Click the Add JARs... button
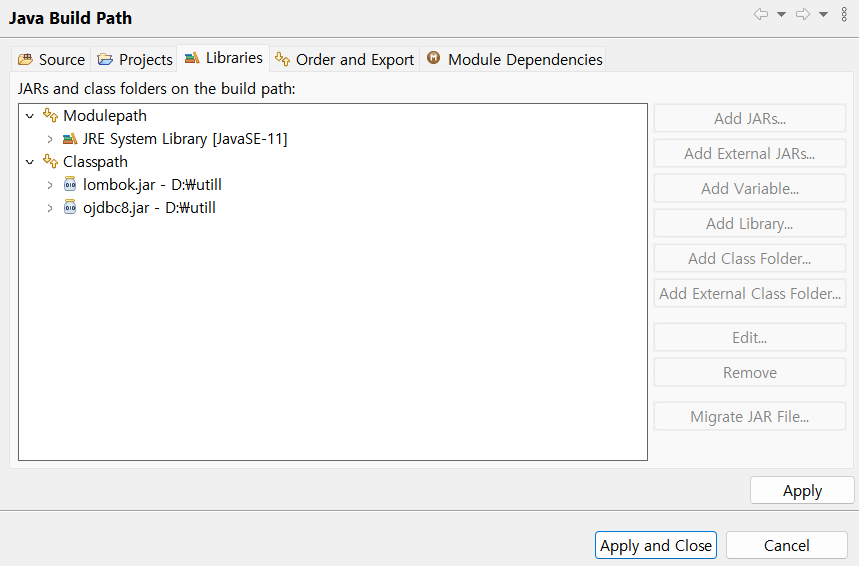 tap(749, 118)
